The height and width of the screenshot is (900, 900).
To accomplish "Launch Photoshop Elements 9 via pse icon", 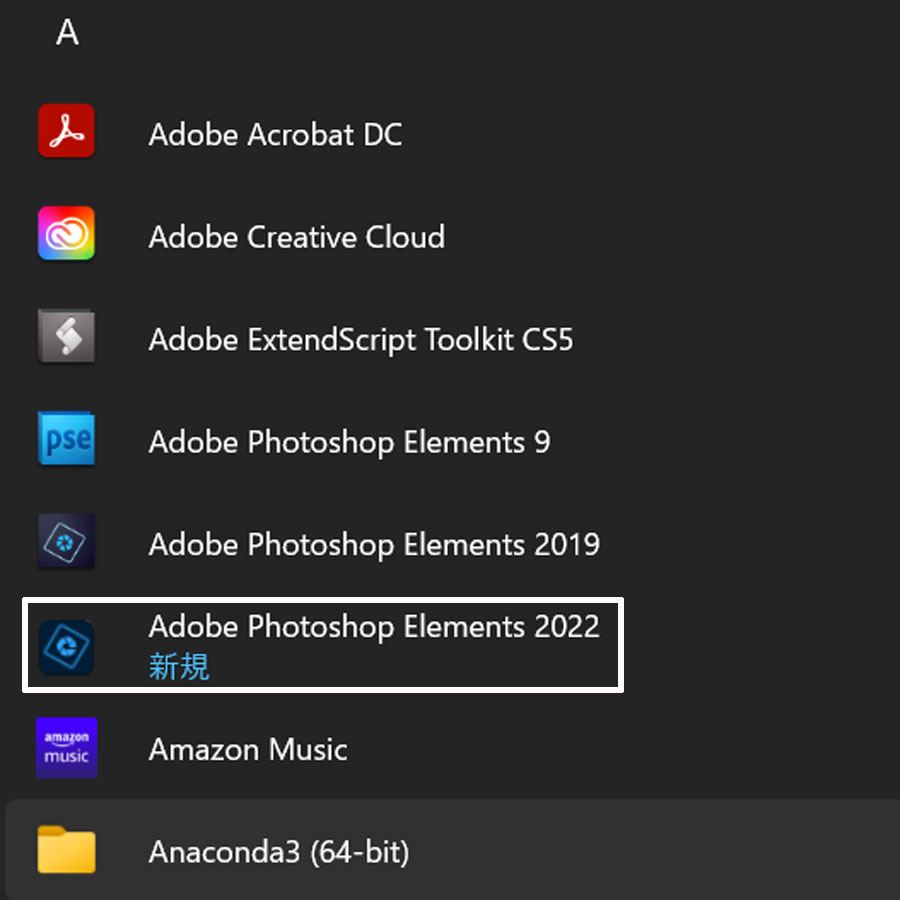I will tap(66, 439).
